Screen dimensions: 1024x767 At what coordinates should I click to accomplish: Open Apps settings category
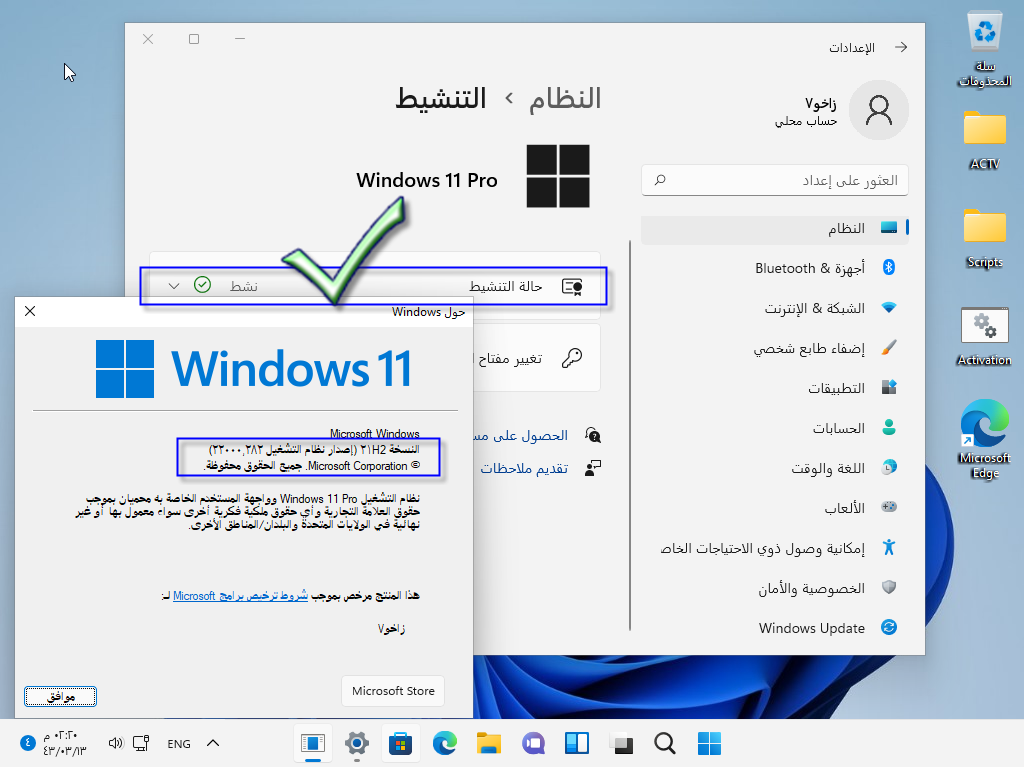[775, 388]
